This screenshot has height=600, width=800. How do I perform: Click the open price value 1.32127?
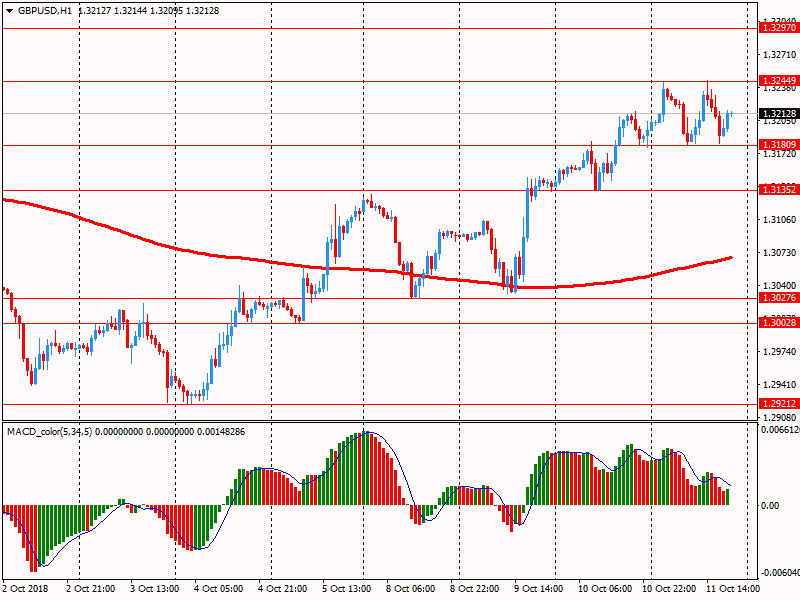point(94,11)
